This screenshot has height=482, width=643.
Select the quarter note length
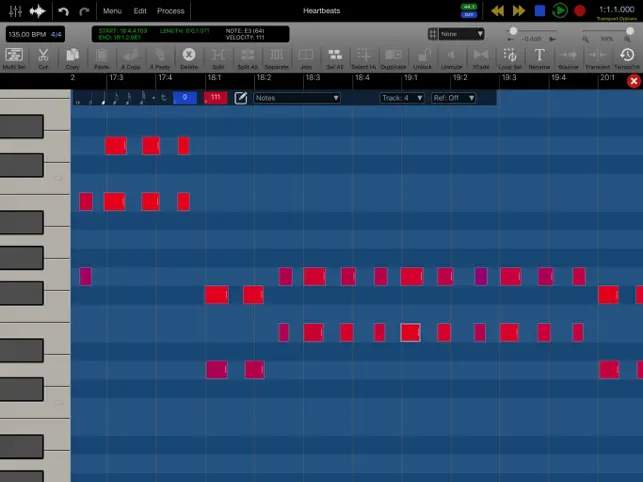tap(103, 98)
